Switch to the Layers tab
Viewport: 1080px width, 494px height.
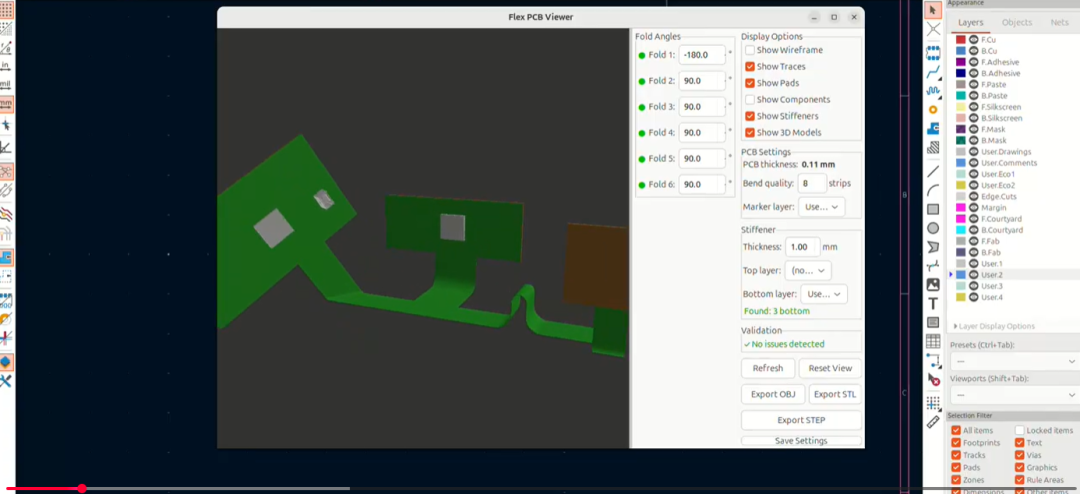970,23
